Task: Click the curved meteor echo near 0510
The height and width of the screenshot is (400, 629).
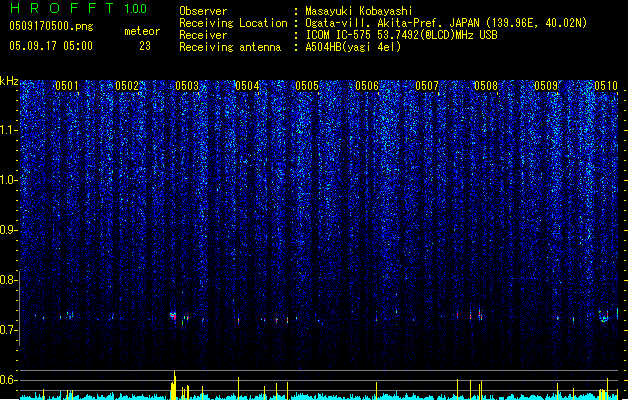Action: (x=604, y=317)
